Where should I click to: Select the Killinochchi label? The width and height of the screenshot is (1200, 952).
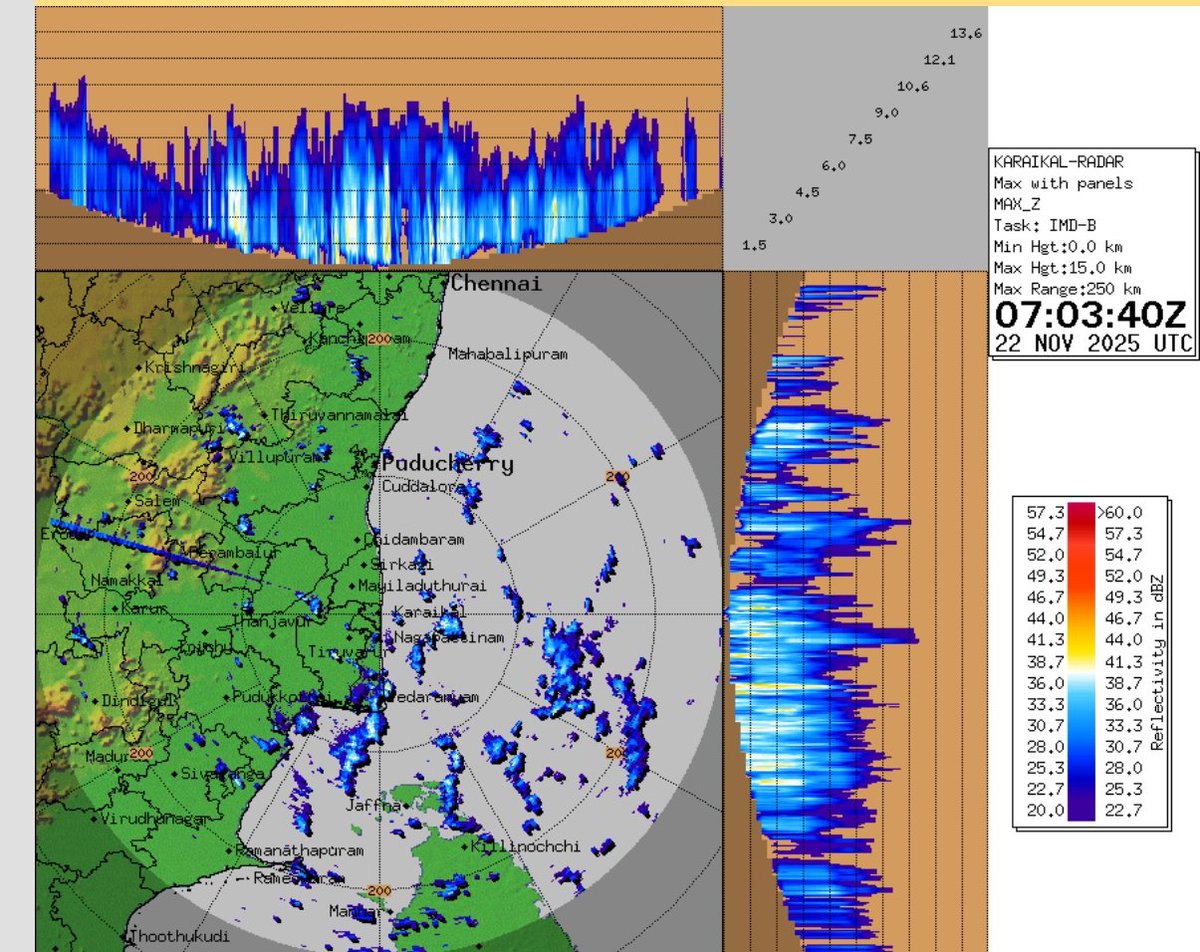pos(525,846)
